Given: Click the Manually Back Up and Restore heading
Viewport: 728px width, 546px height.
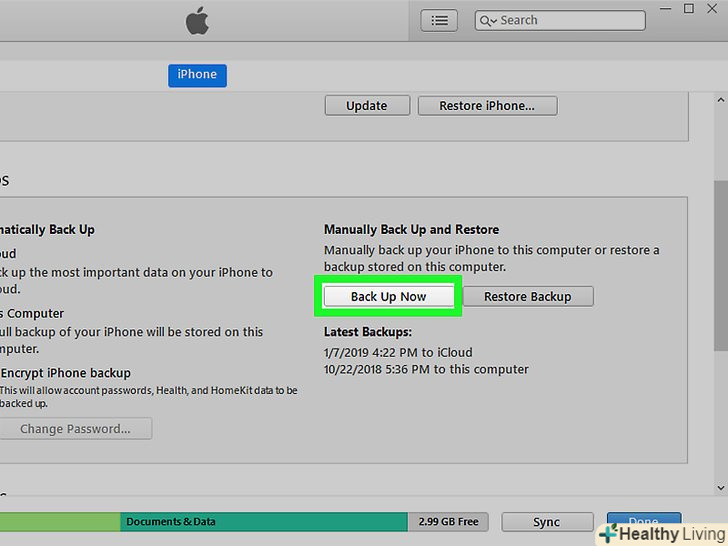Looking at the screenshot, I should pyautogui.click(x=411, y=229).
